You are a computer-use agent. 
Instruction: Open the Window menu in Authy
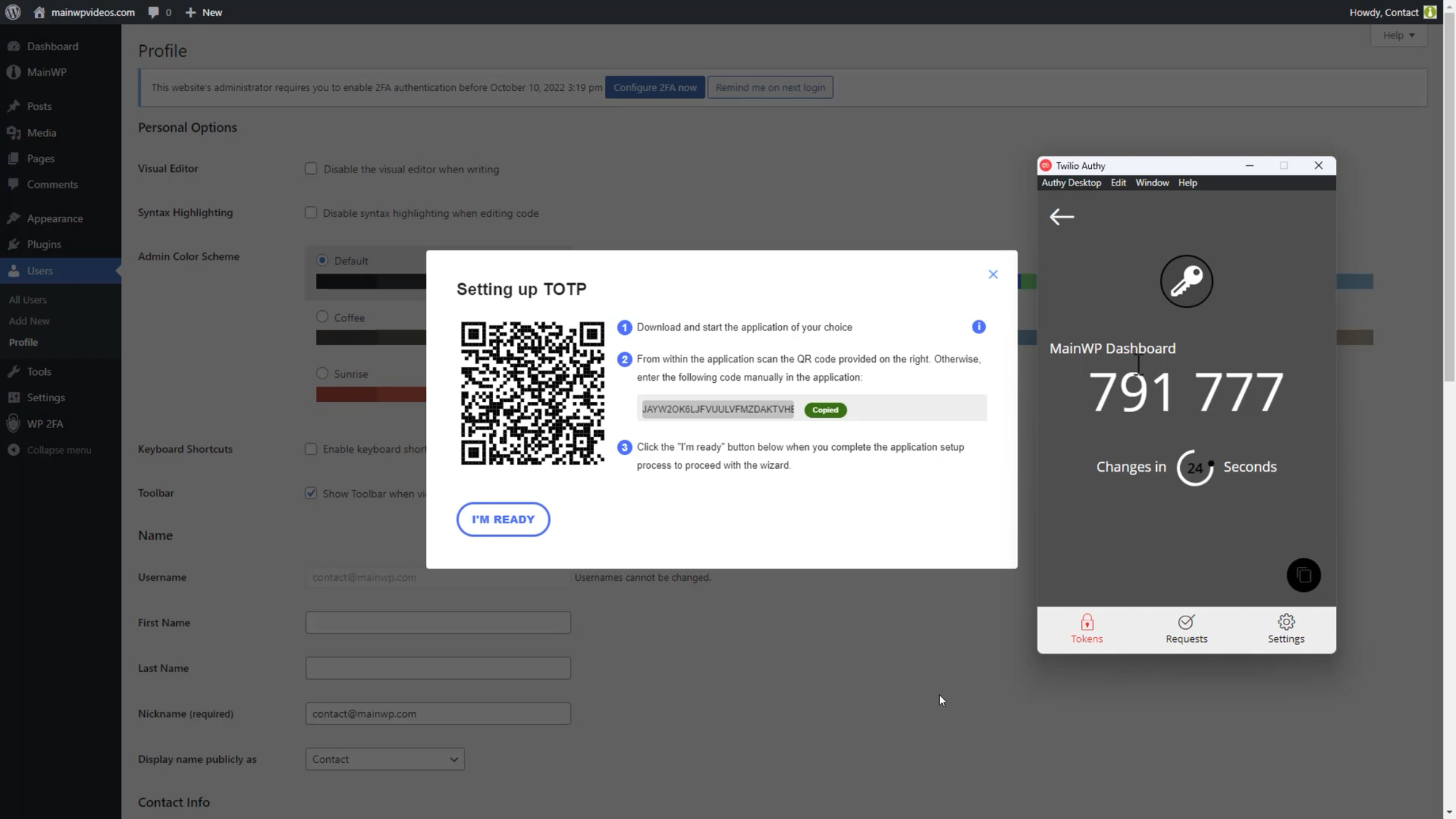[1152, 183]
